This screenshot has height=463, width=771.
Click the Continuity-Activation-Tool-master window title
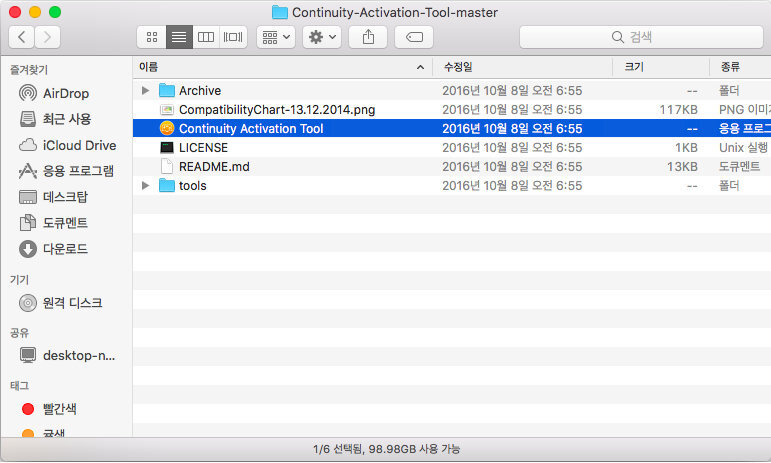pyautogui.click(x=395, y=12)
